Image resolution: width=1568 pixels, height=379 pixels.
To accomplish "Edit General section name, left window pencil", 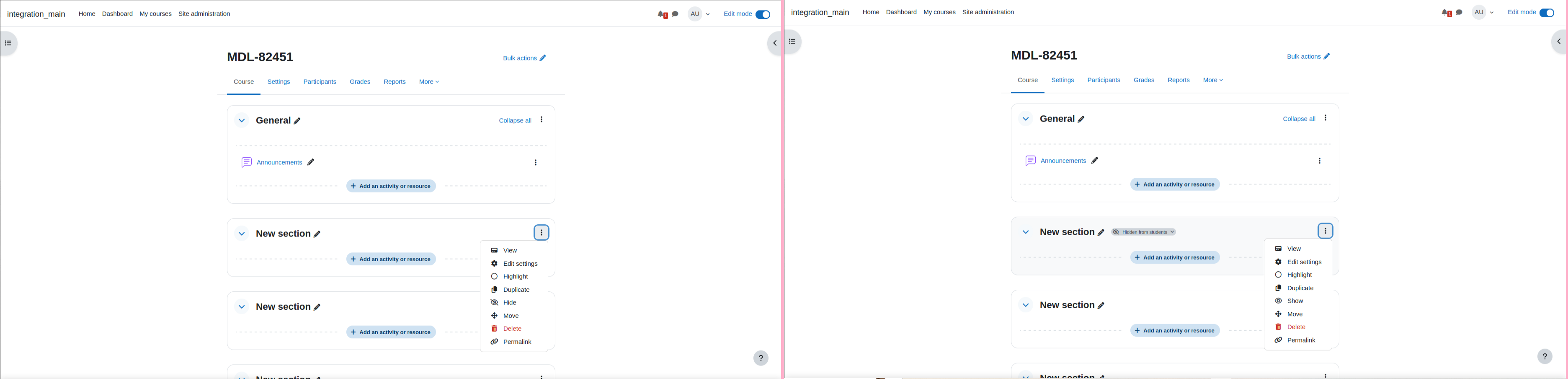I will coord(297,121).
